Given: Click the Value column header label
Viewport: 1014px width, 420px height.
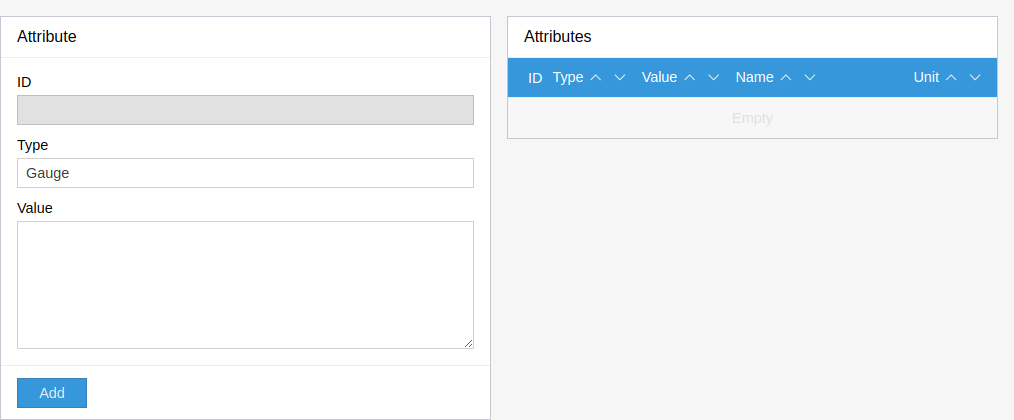Looking at the screenshot, I should pos(659,77).
